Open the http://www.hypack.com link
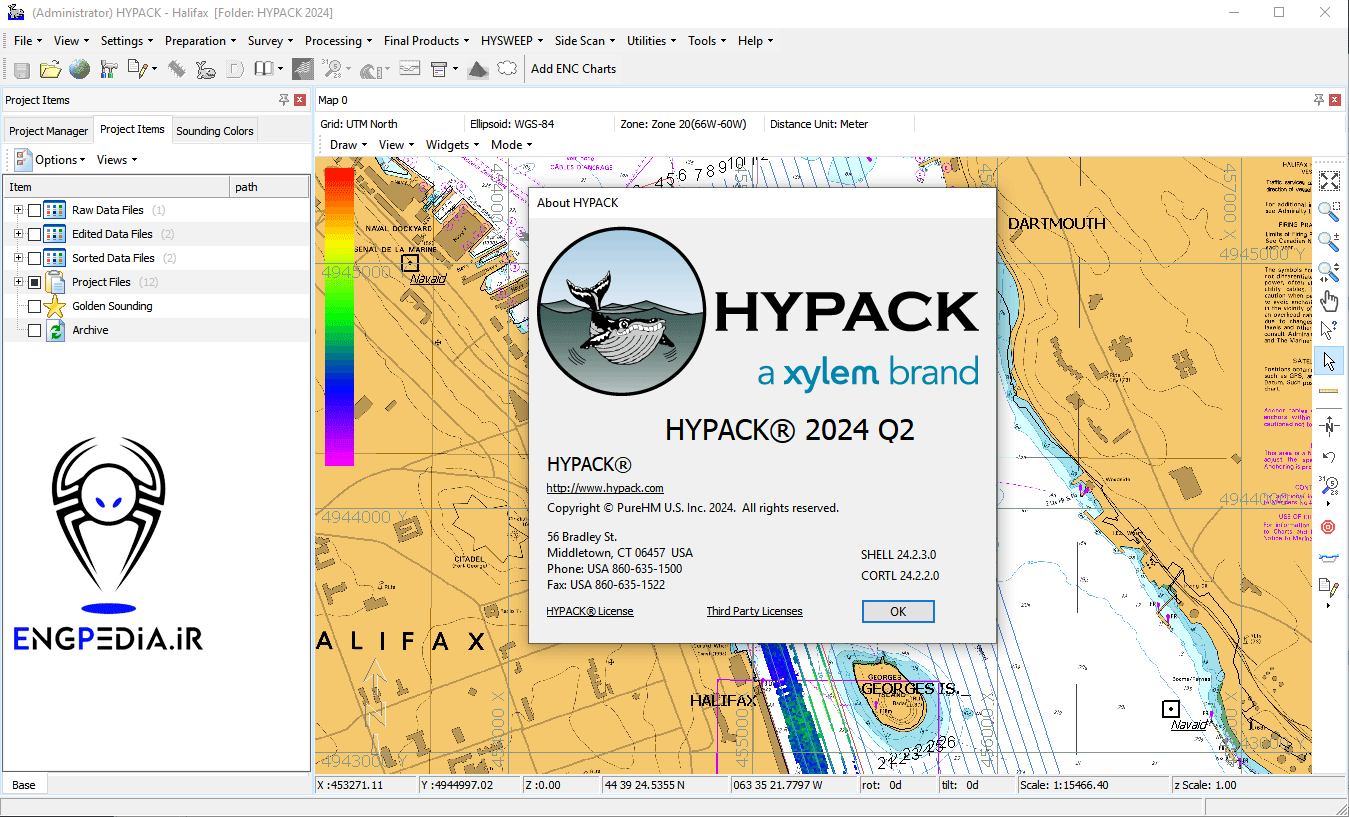1349x817 pixels. [x=605, y=488]
